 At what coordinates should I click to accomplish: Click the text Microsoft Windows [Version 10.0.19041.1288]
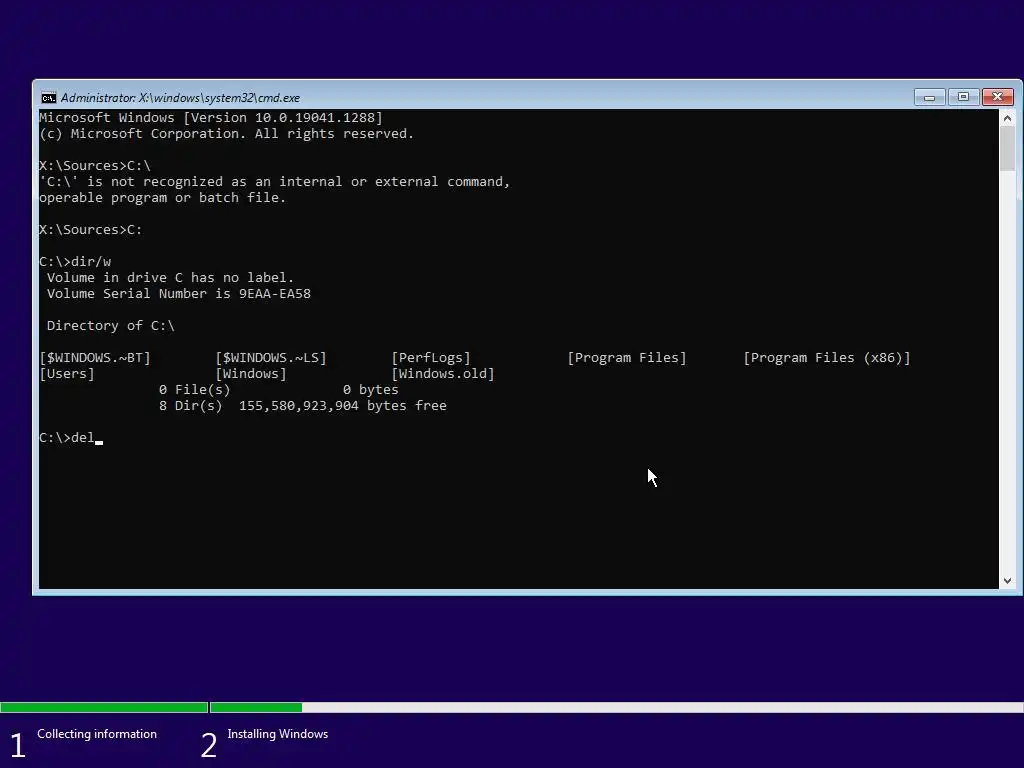(x=211, y=118)
